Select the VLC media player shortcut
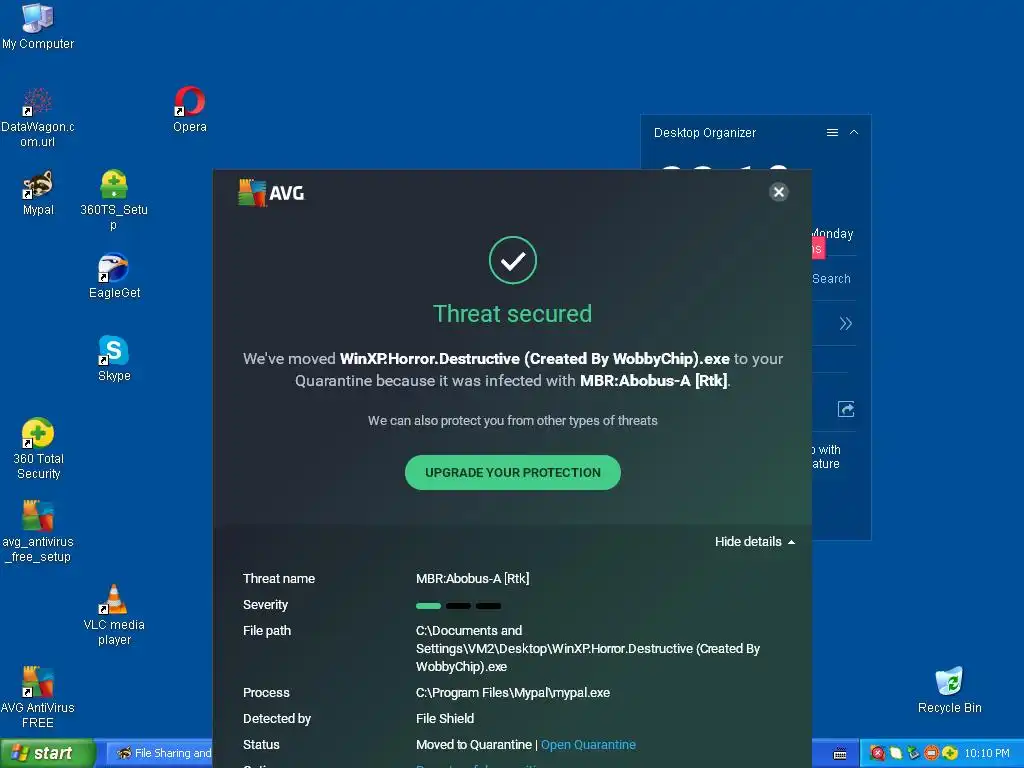The height and width of the screenshot is (768, 1024). pos(114,615)
